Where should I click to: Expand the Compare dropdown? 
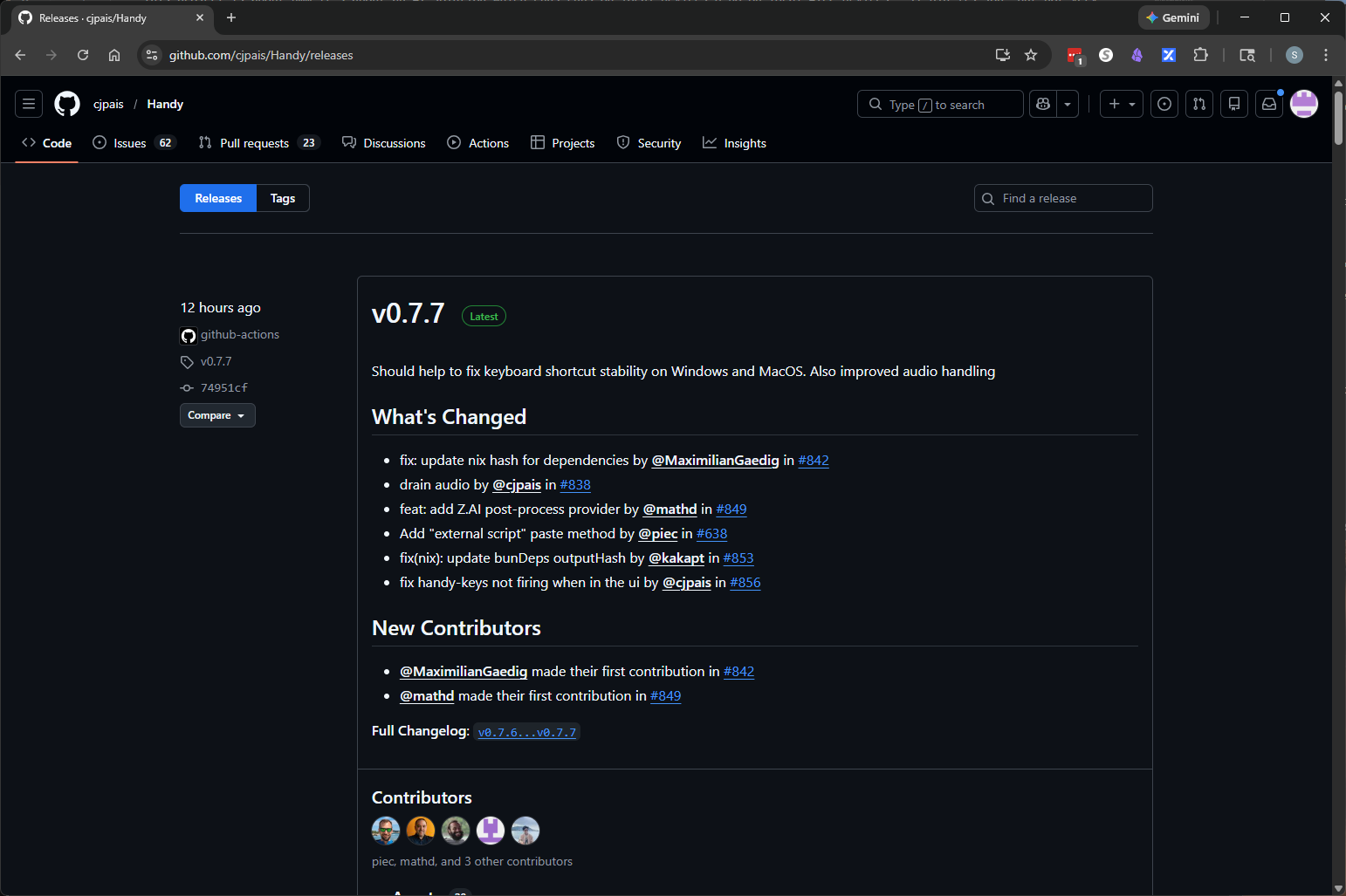216,415
